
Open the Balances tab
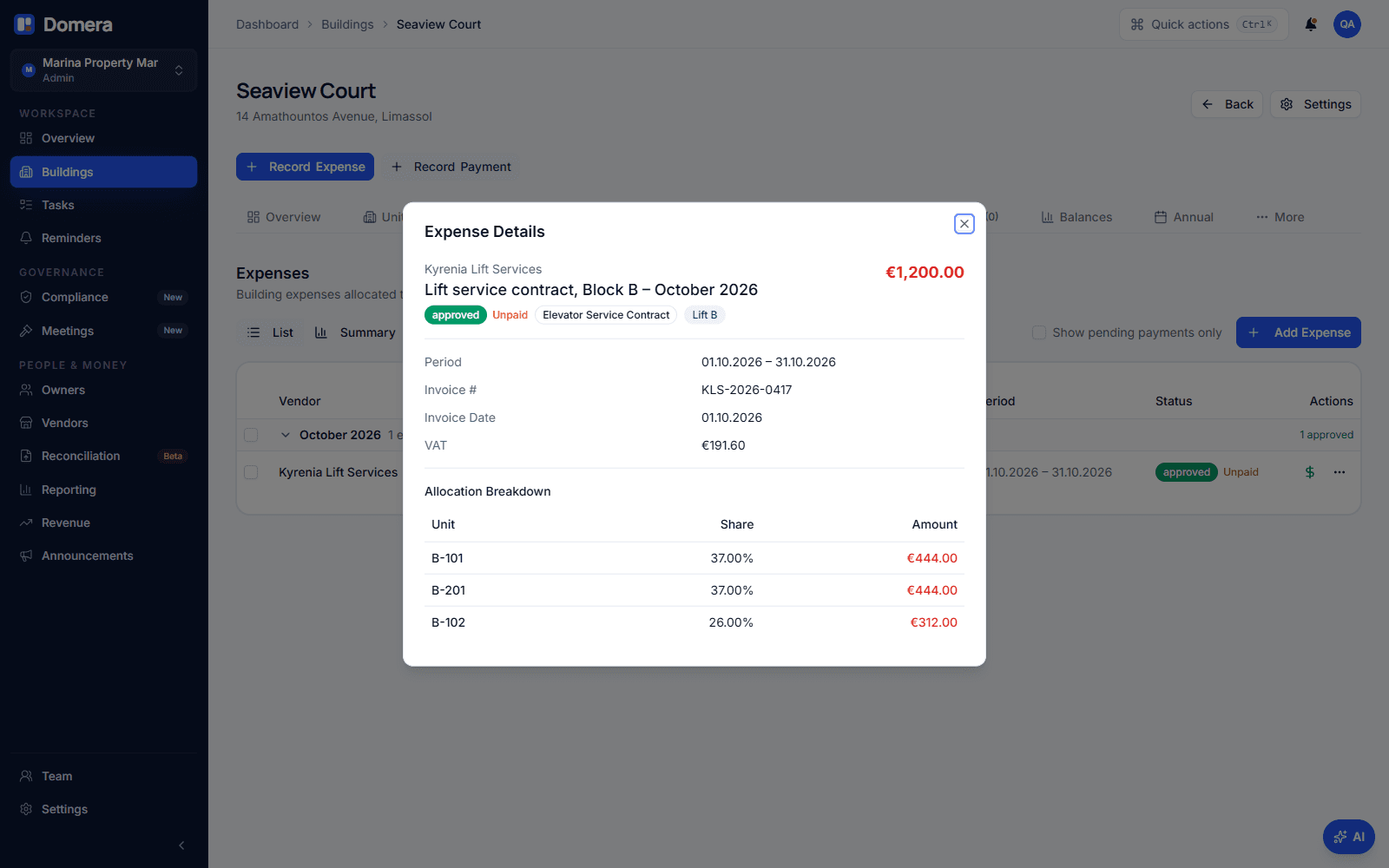coord(1076,217)
